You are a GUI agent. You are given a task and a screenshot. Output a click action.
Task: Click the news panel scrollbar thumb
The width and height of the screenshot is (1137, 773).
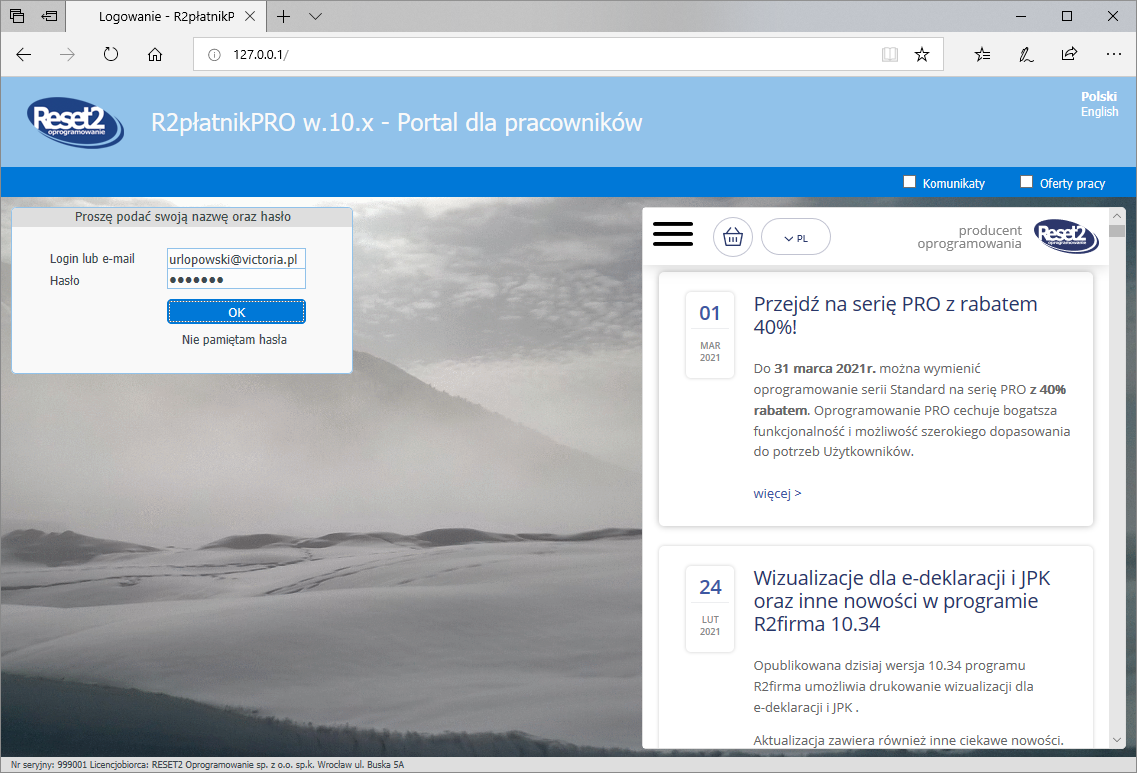click(x=1117, y=231)
